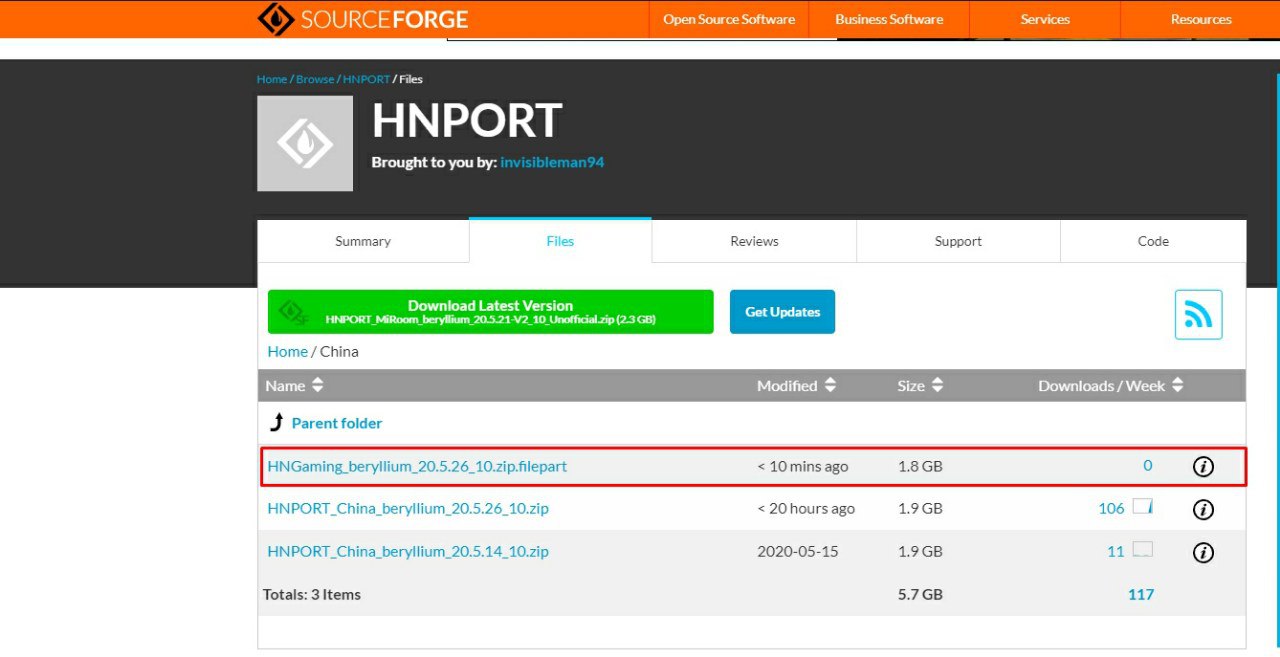Image resolution: width=1280 pixels, height=657 pixels.
Task: Open the Services menu
Action: [1045, 19]
